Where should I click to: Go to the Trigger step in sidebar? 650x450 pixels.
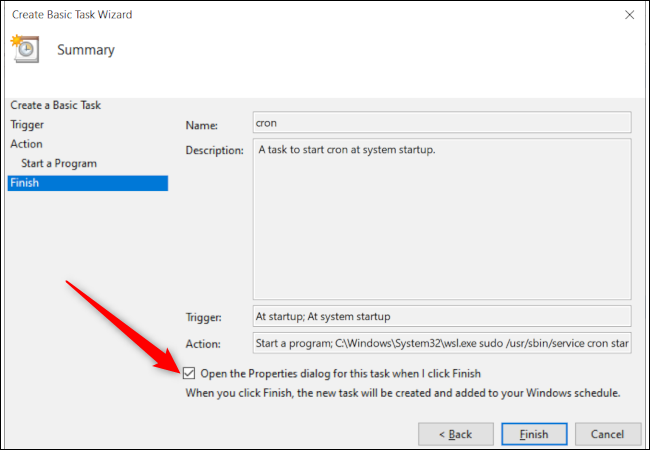point(27,124)
